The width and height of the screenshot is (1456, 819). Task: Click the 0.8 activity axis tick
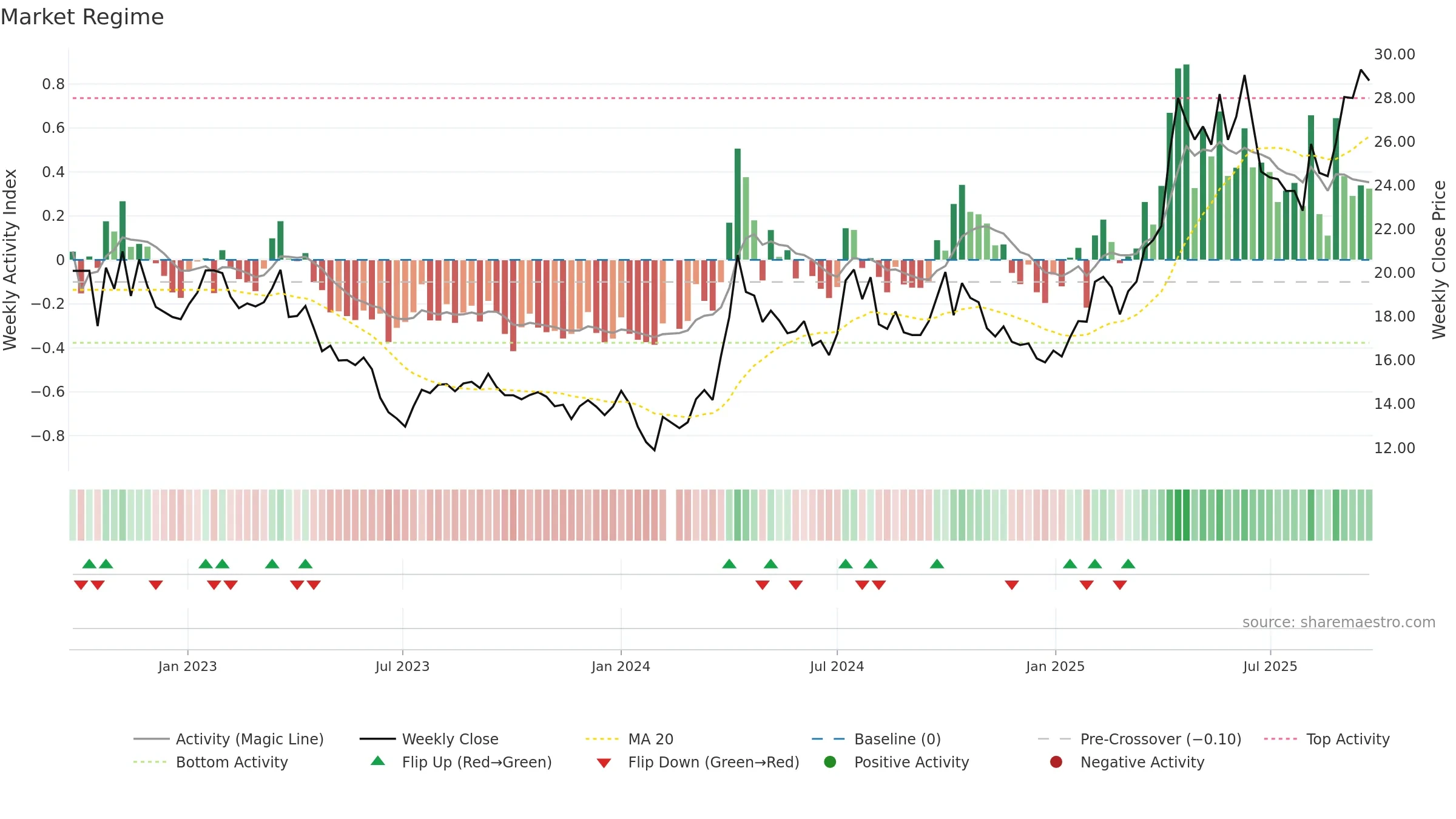point(53,84)
